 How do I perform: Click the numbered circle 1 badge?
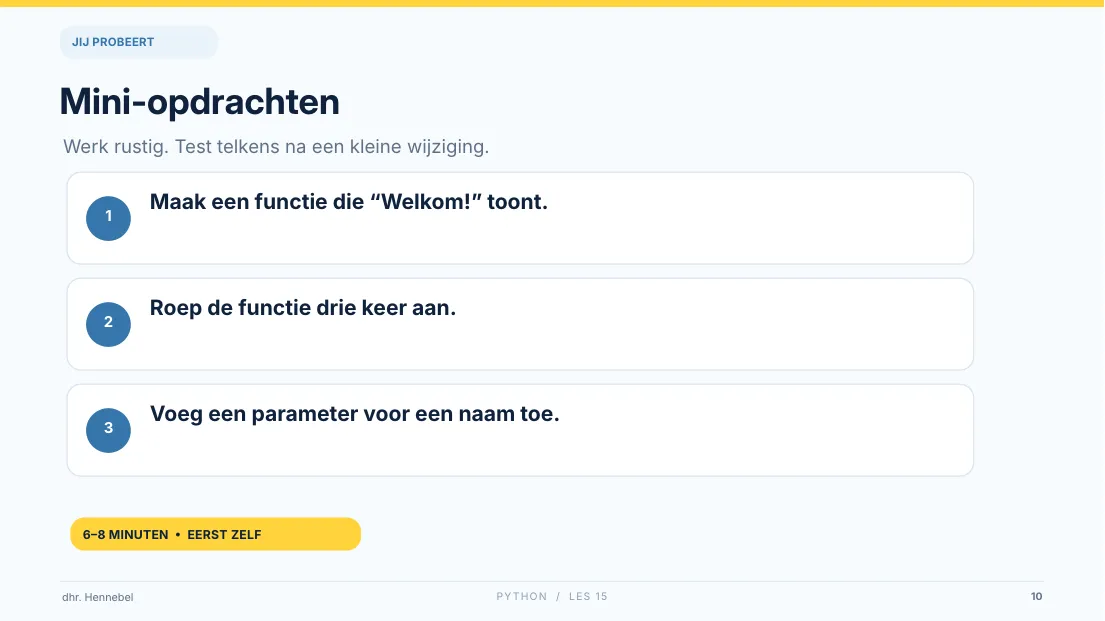[x=109, y=219]
